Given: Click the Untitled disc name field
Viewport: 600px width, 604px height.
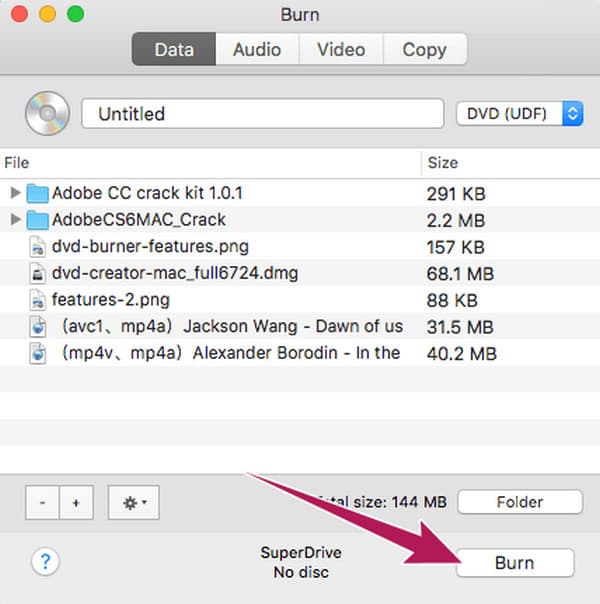Looking at the screenshot, I should 263,114.
